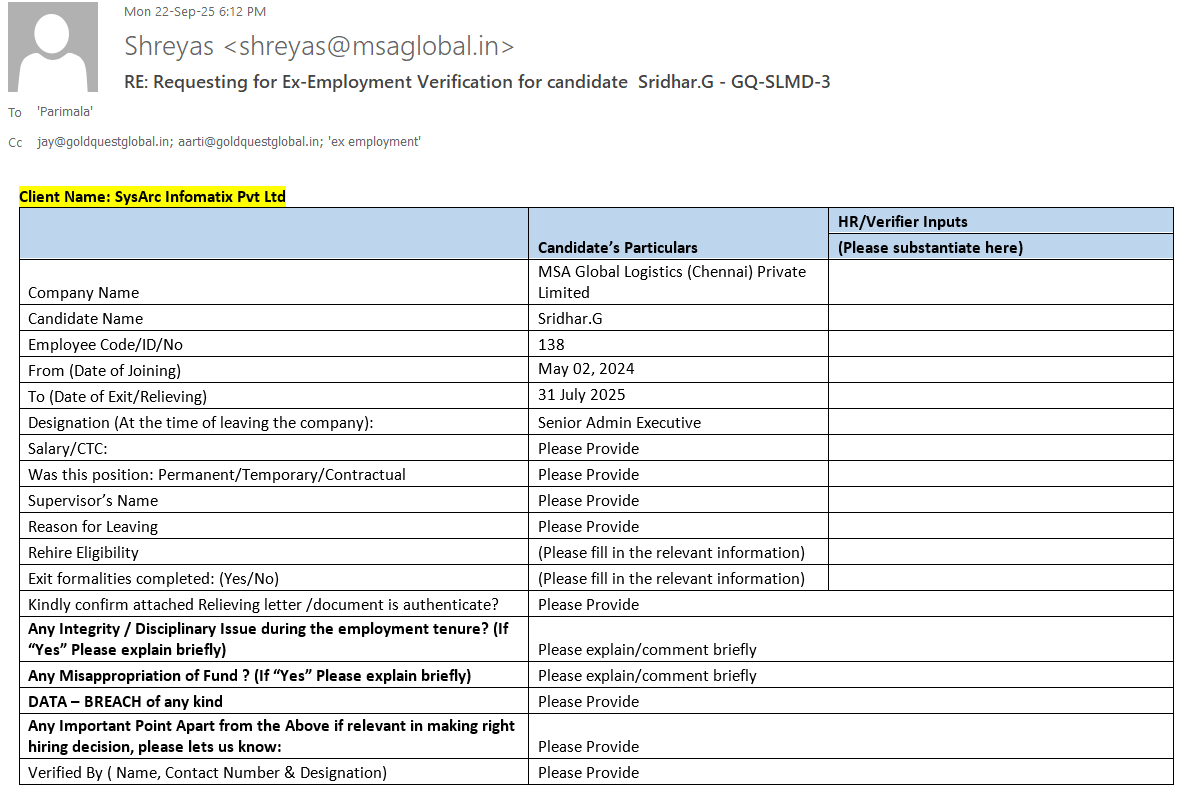Click highlighted Client Name: SysArc Infomatix Pvt Ltd
This screenshot has width=1186, height=801.
[152, 197]
